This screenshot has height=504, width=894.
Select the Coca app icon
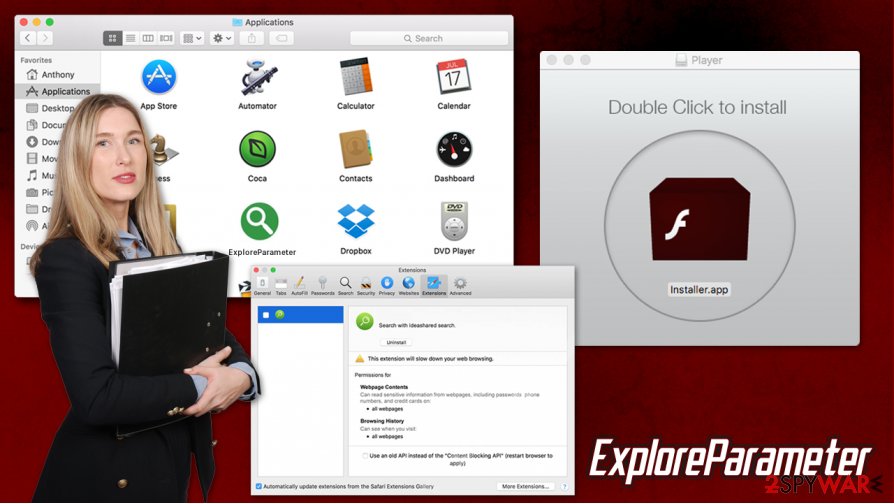[257, 149]
